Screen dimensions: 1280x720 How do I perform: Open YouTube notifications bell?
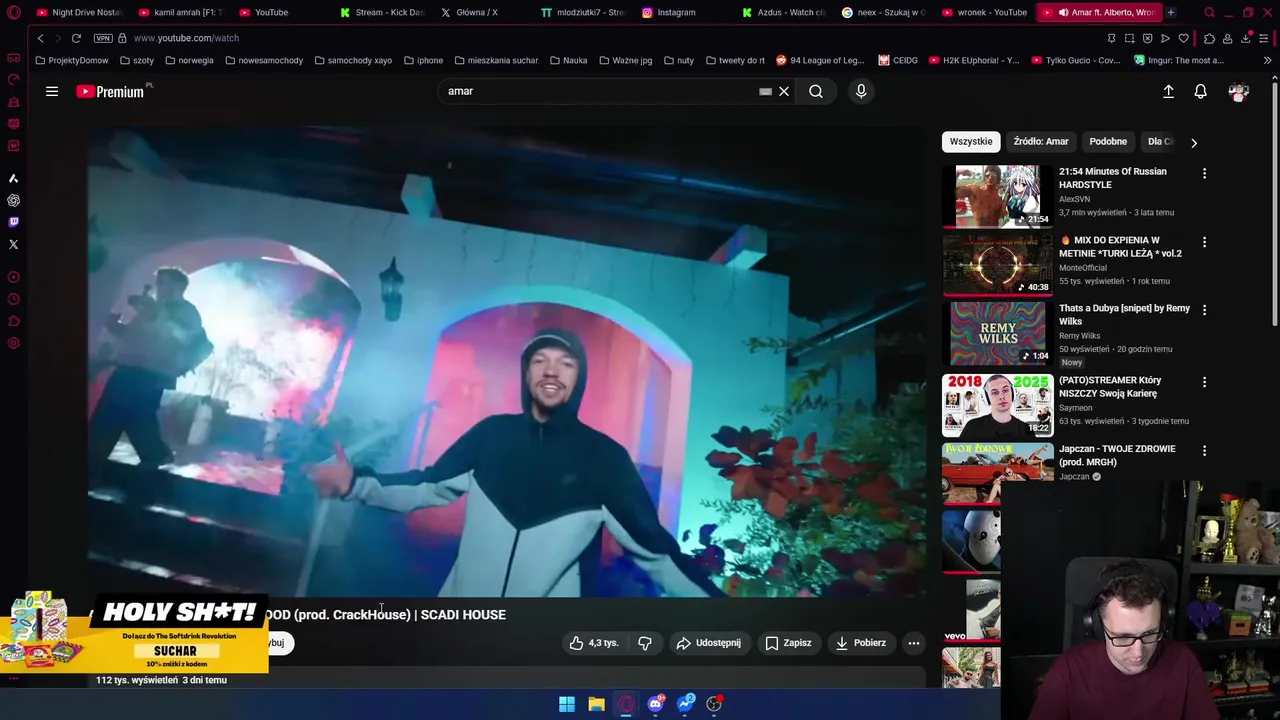pyautogui.click(x=1201, y=91)
